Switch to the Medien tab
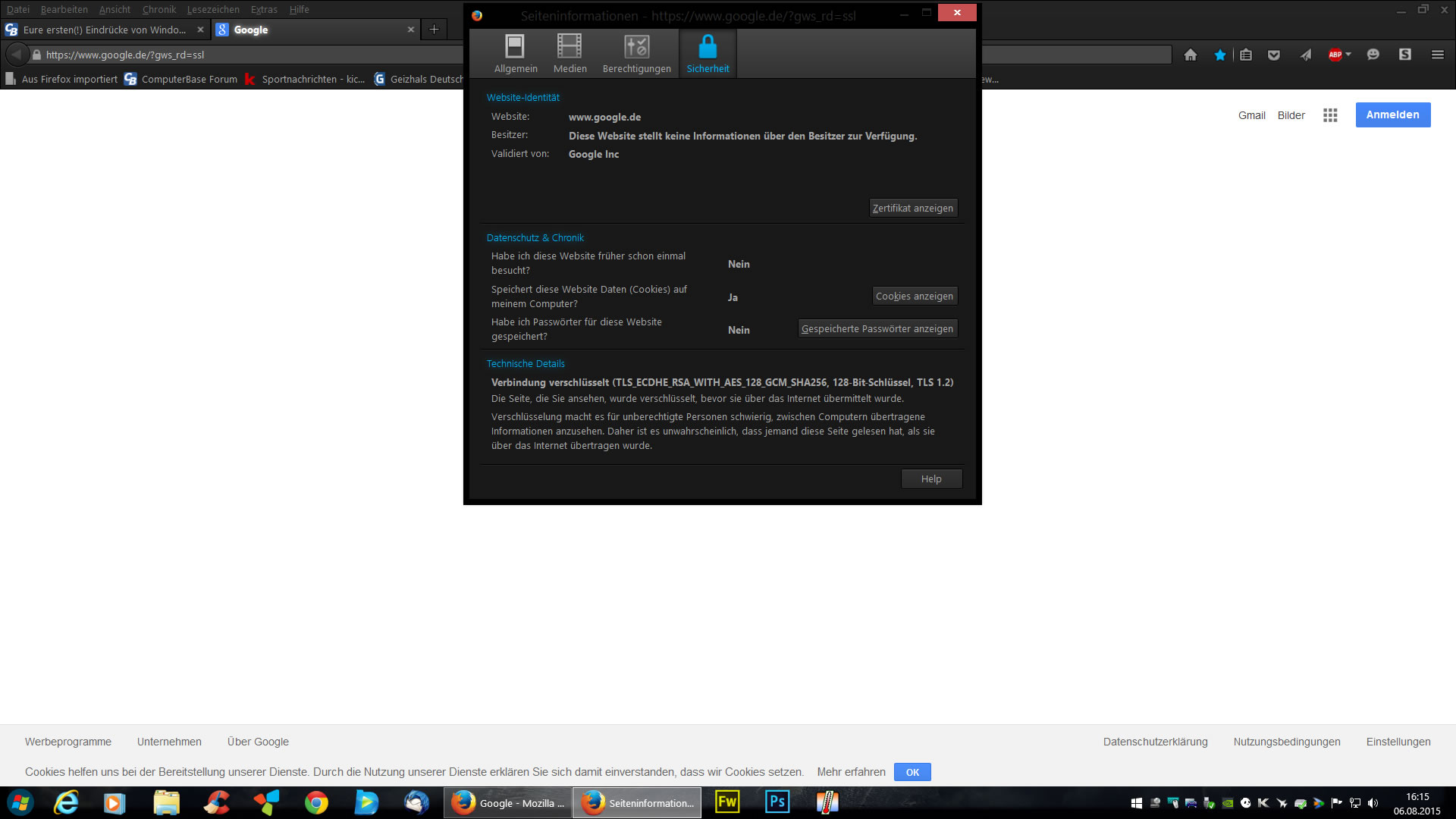1456x819 pixels. pos(570,54)
